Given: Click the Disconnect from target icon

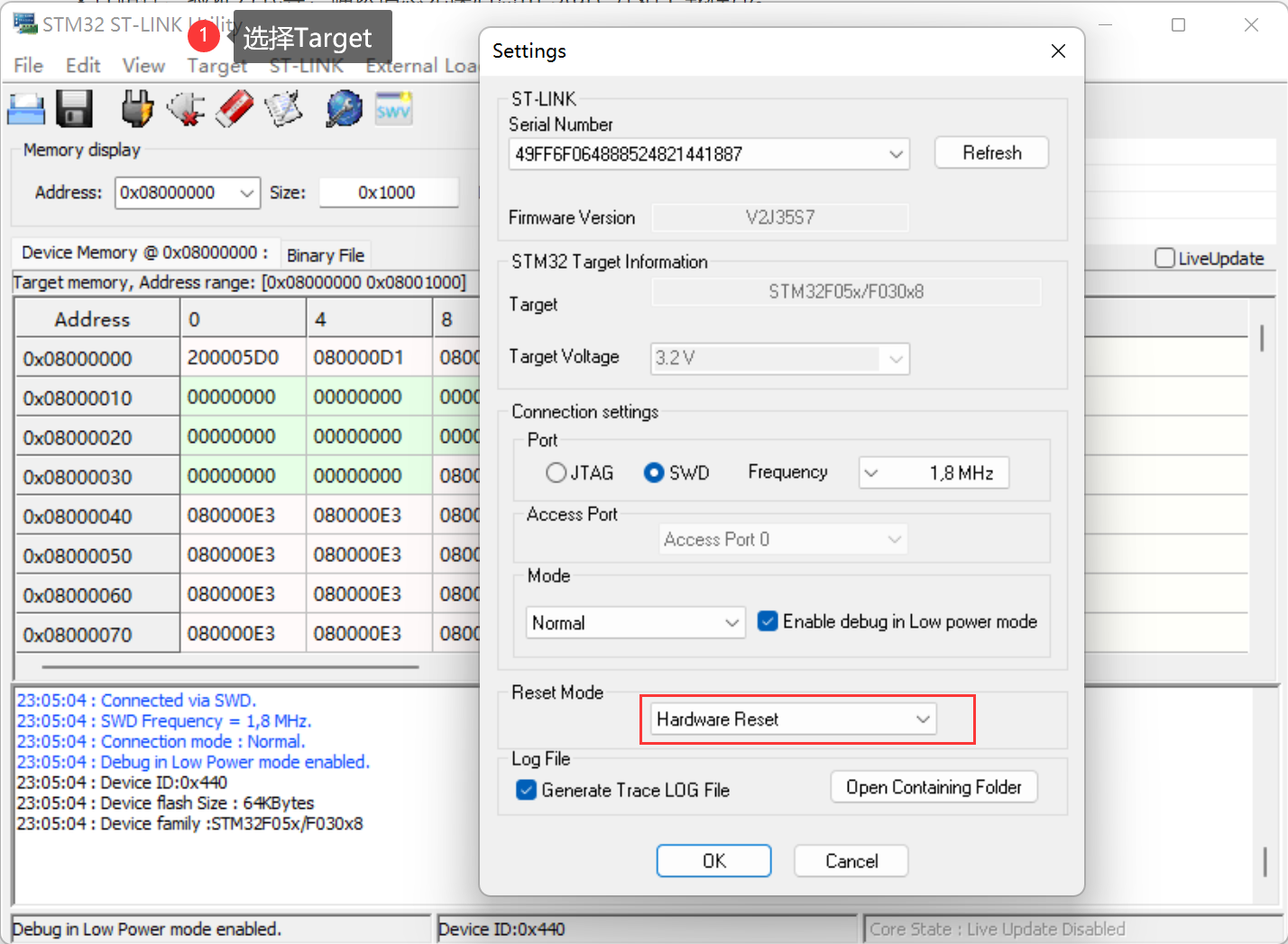Looking at the screenshot, I should (186, 110).
